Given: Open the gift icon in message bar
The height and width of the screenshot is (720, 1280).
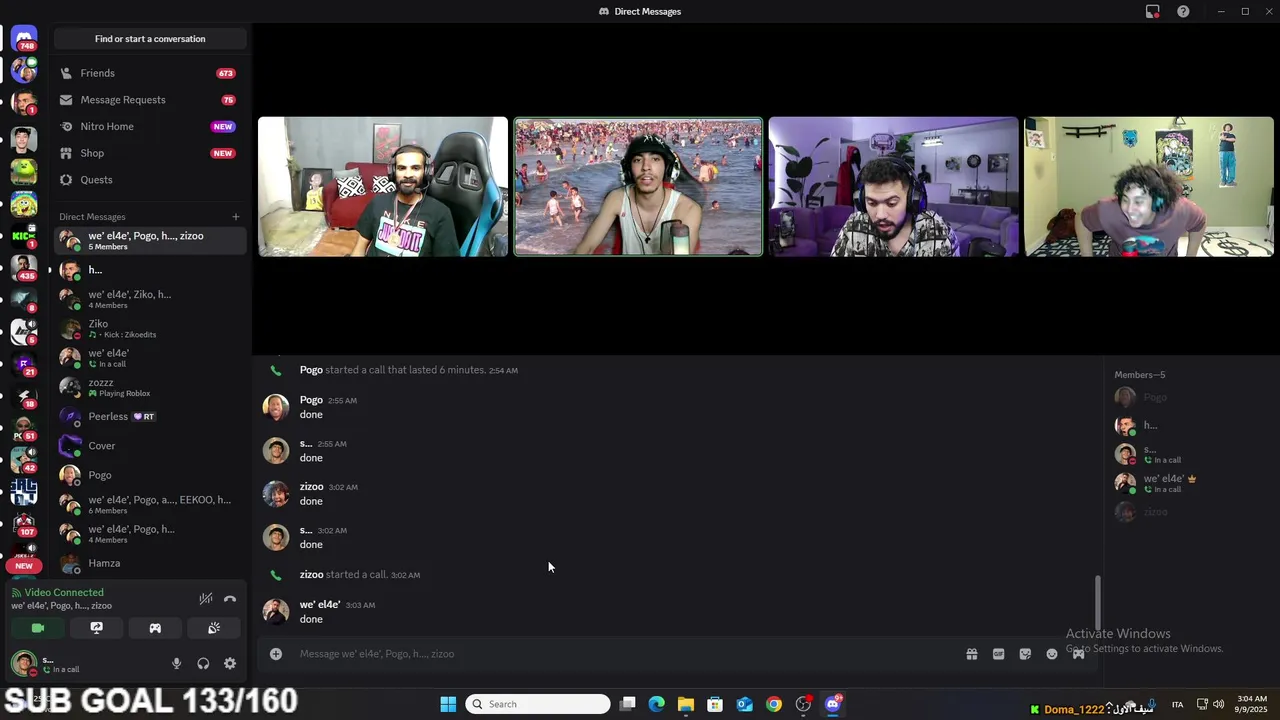Looking at the screenshot, I should [971, 654].
